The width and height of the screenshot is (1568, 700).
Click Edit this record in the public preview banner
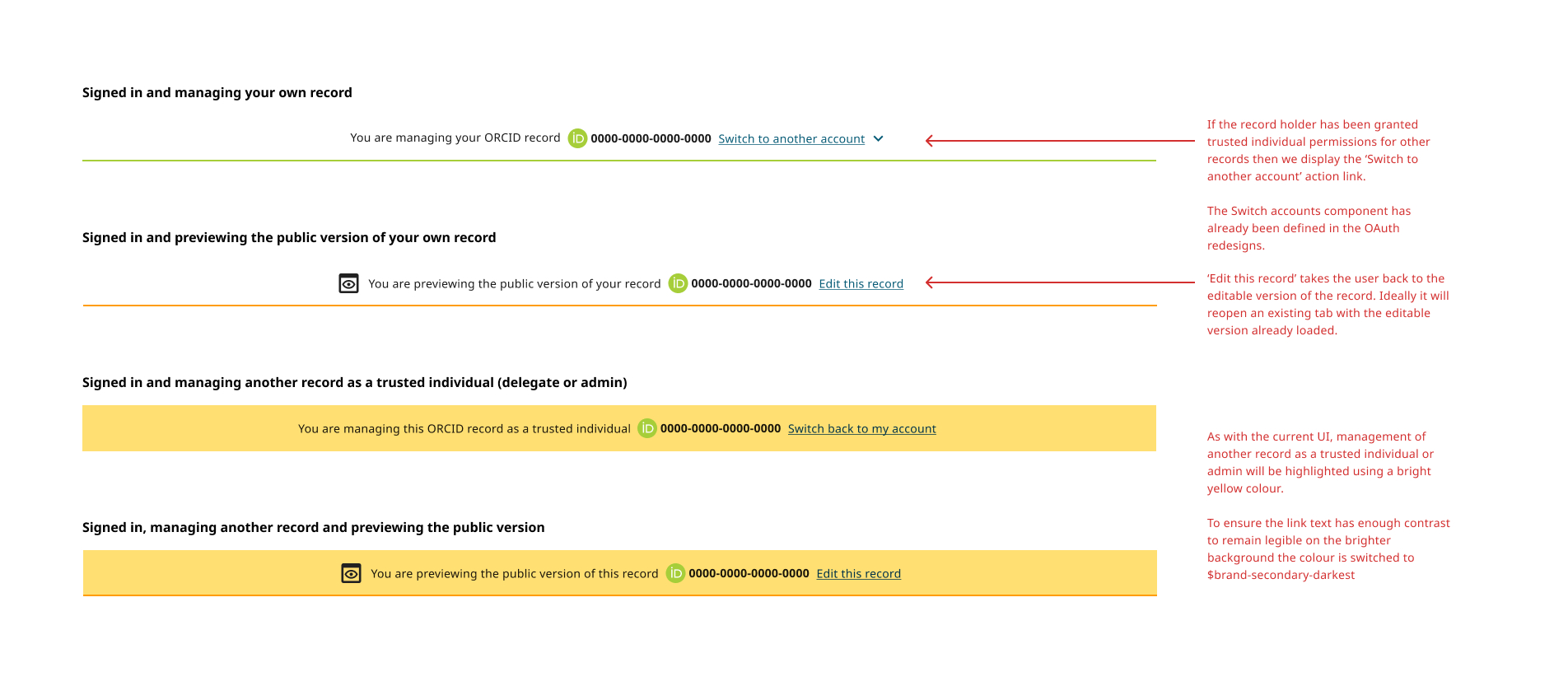click(861, 283)
